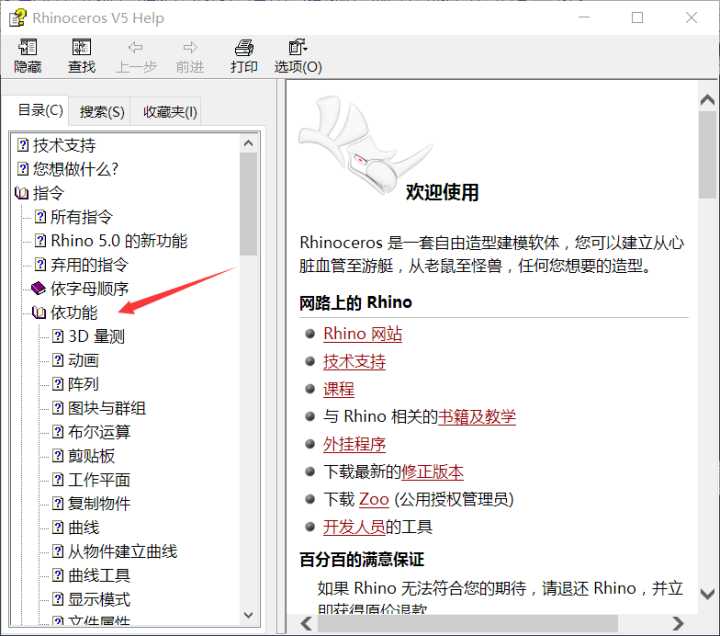Viewport: 720px width, 636px height.
Task: Select the 显示模式 topic
Action: point(99,599)
